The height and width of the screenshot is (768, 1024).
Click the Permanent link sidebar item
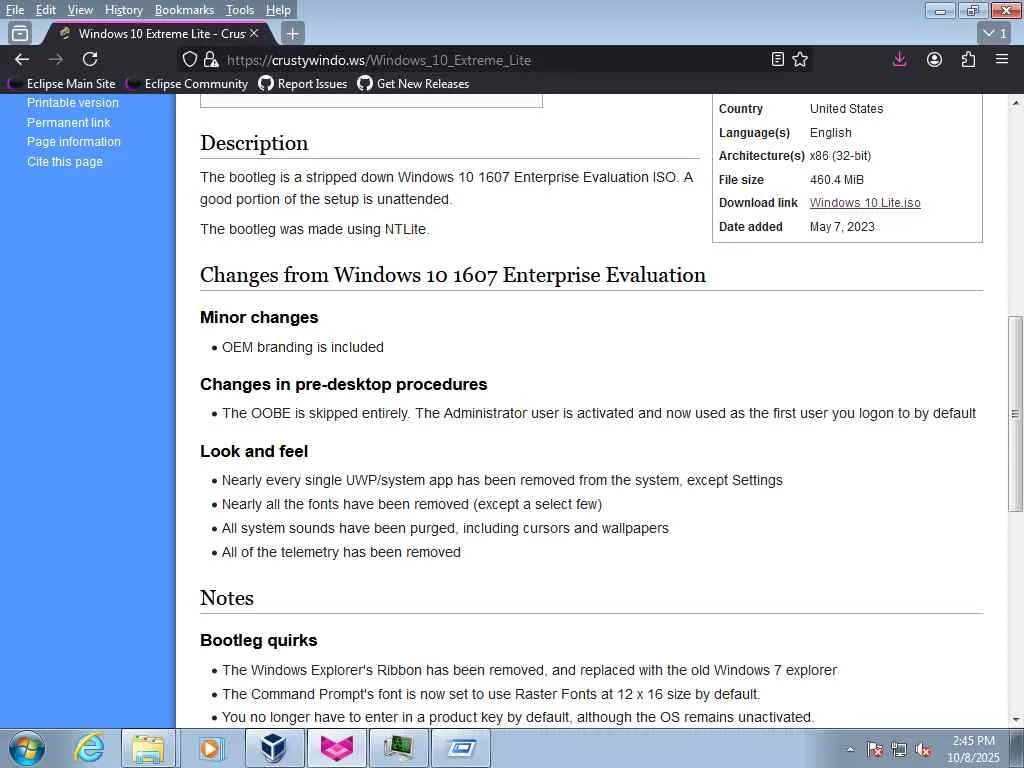(x=69, y=122)
